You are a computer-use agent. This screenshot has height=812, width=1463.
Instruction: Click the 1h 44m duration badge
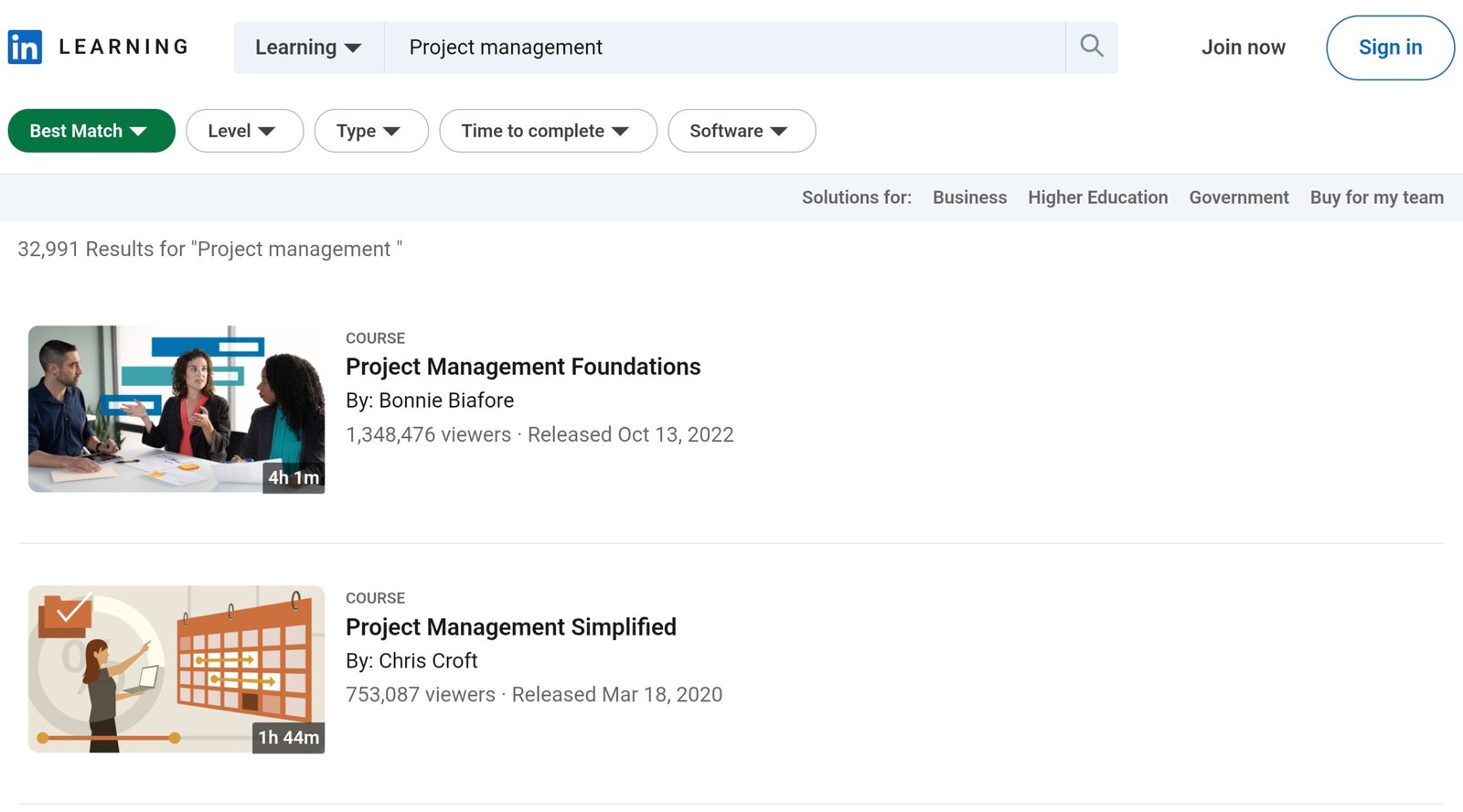click(288, 738)
